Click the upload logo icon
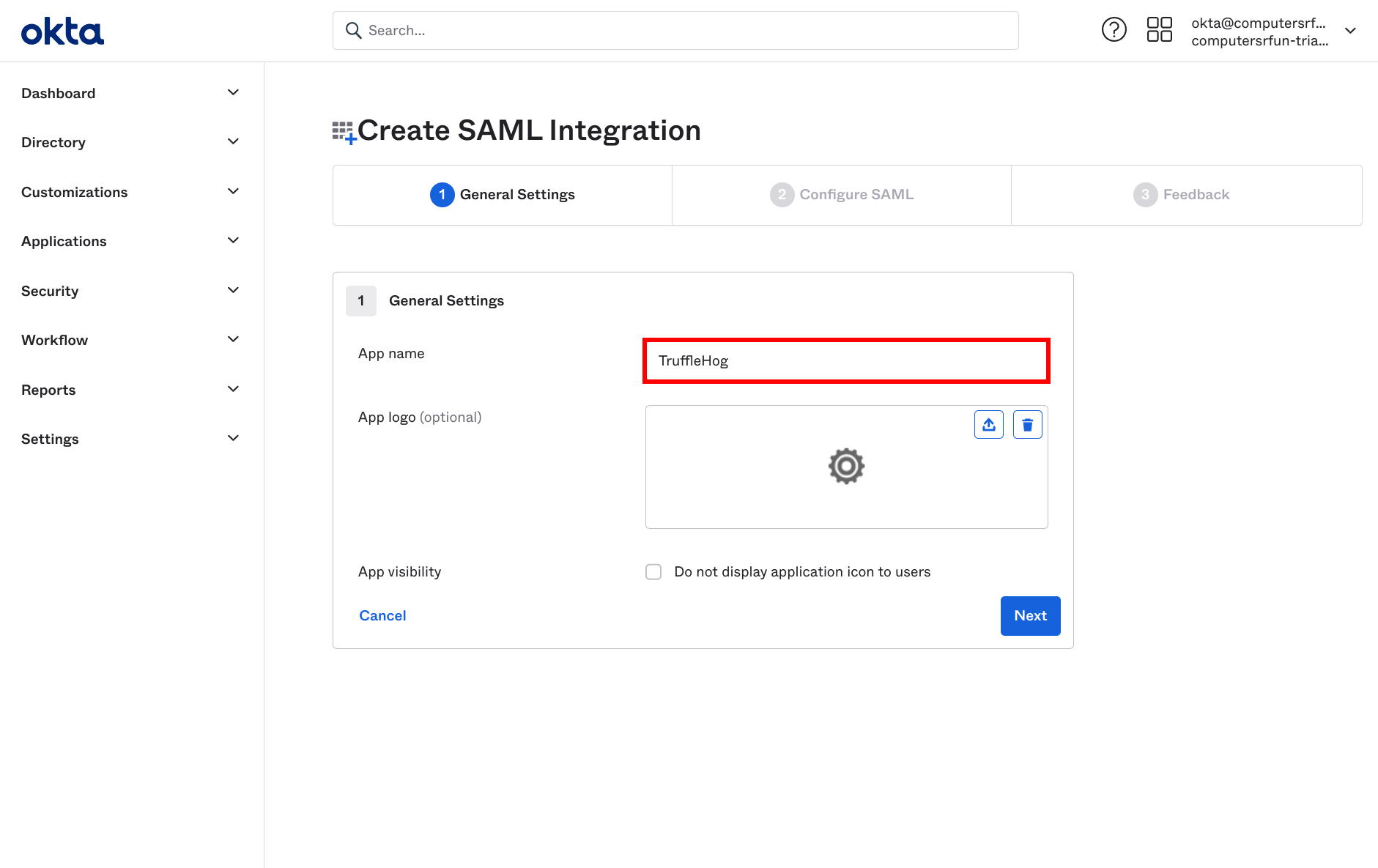 (988, 425)
